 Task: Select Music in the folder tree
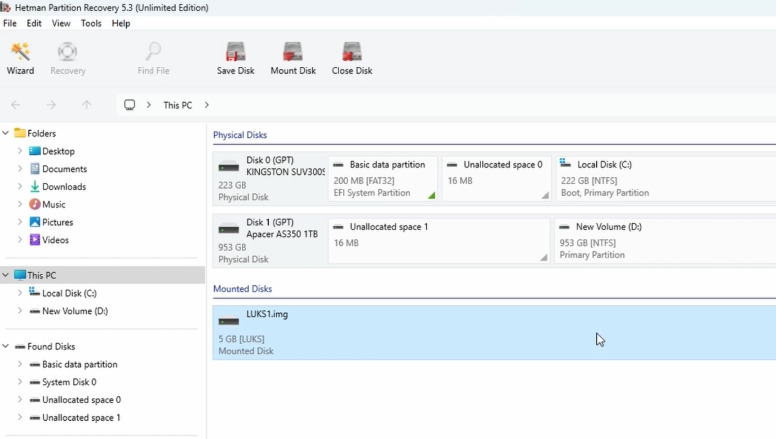pos(53,204)
